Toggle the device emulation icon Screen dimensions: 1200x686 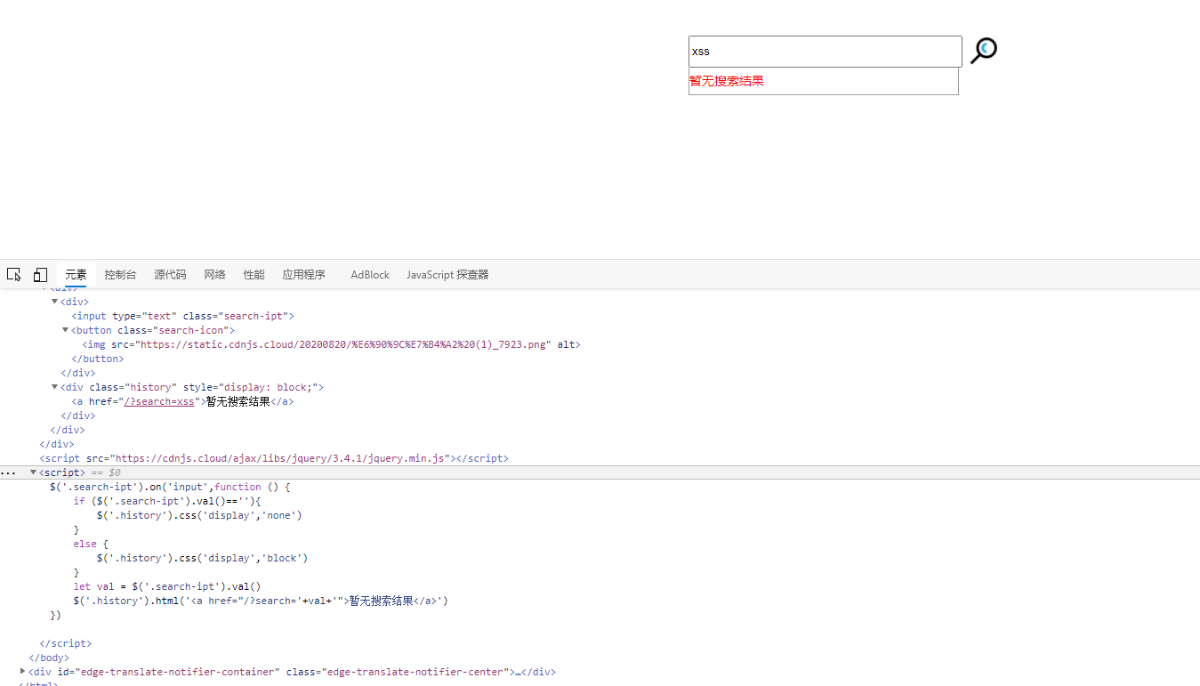[40, 275]
